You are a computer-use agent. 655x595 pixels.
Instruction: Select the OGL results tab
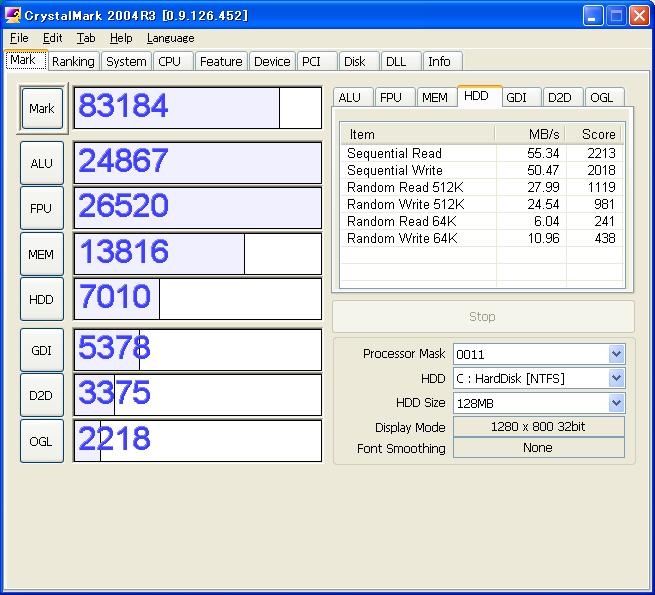[x=601, y=97]
